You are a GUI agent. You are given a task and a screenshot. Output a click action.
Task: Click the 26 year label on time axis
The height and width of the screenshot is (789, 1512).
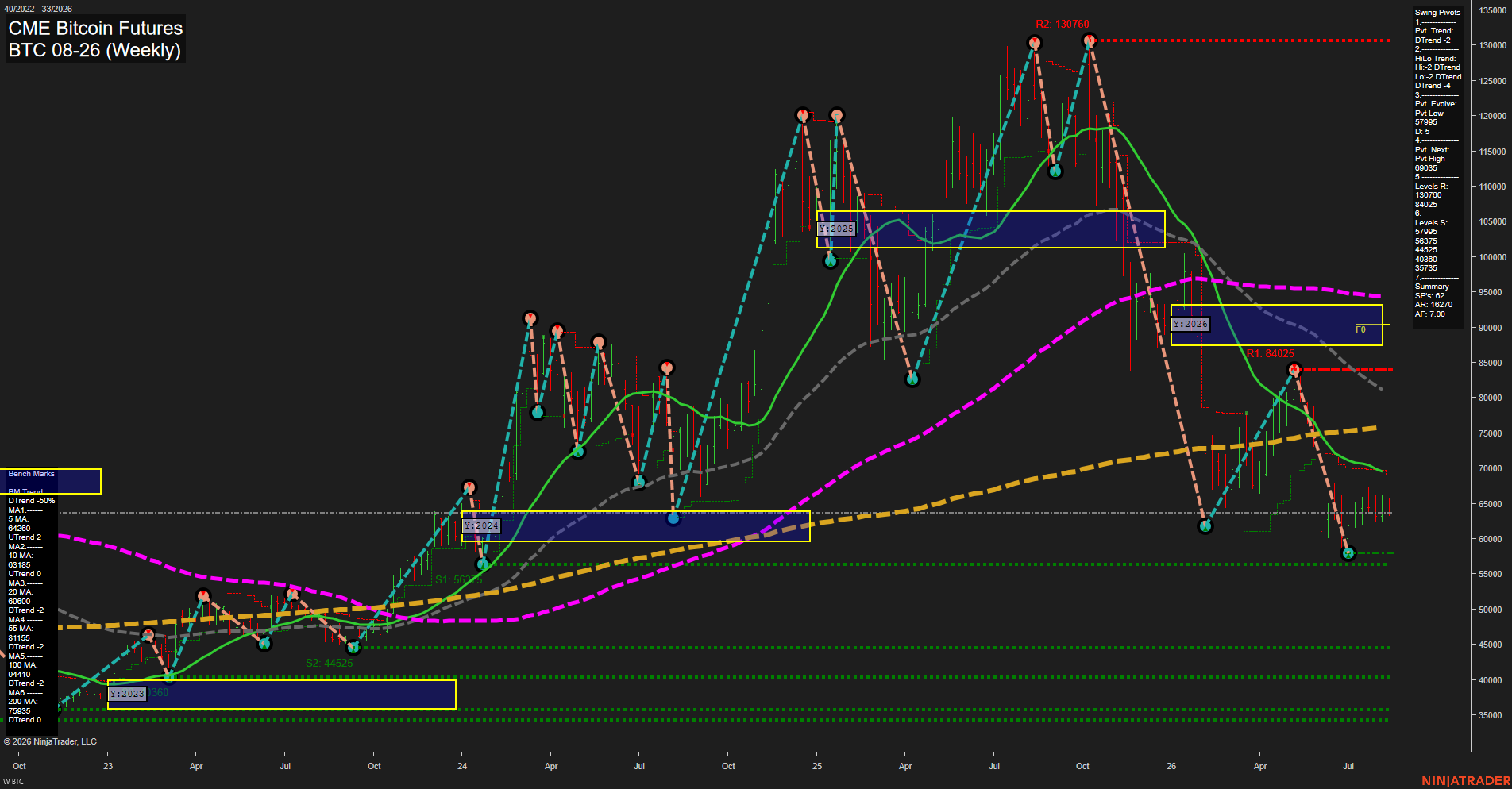coord(1171,766)
